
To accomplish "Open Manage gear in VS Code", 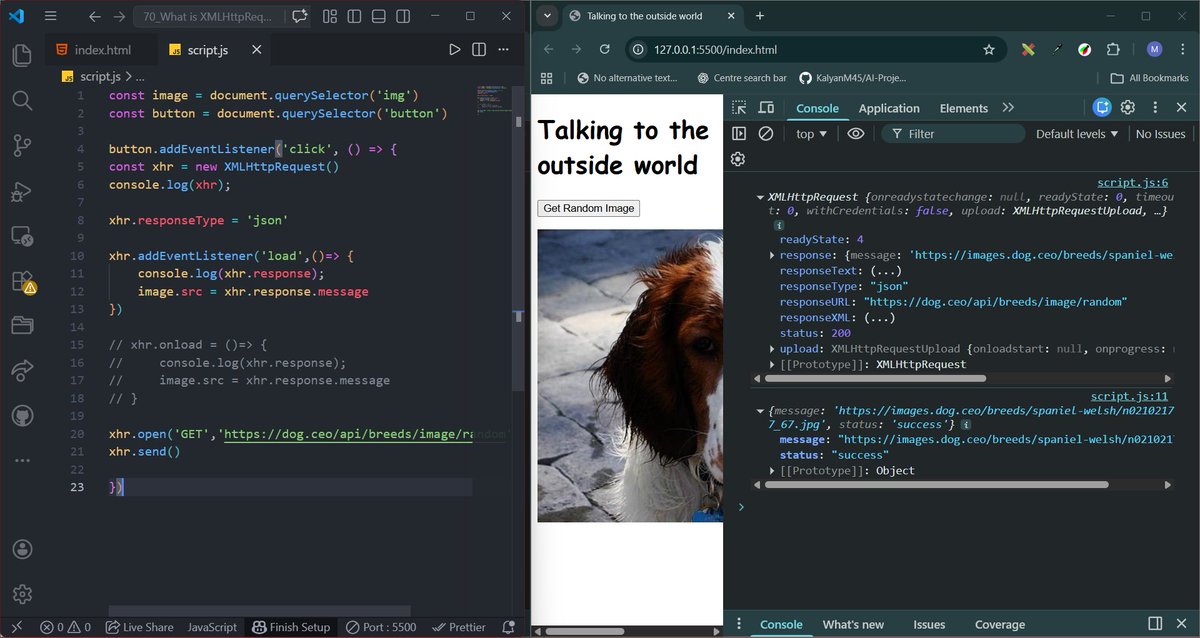I will [x=22, y=594].
